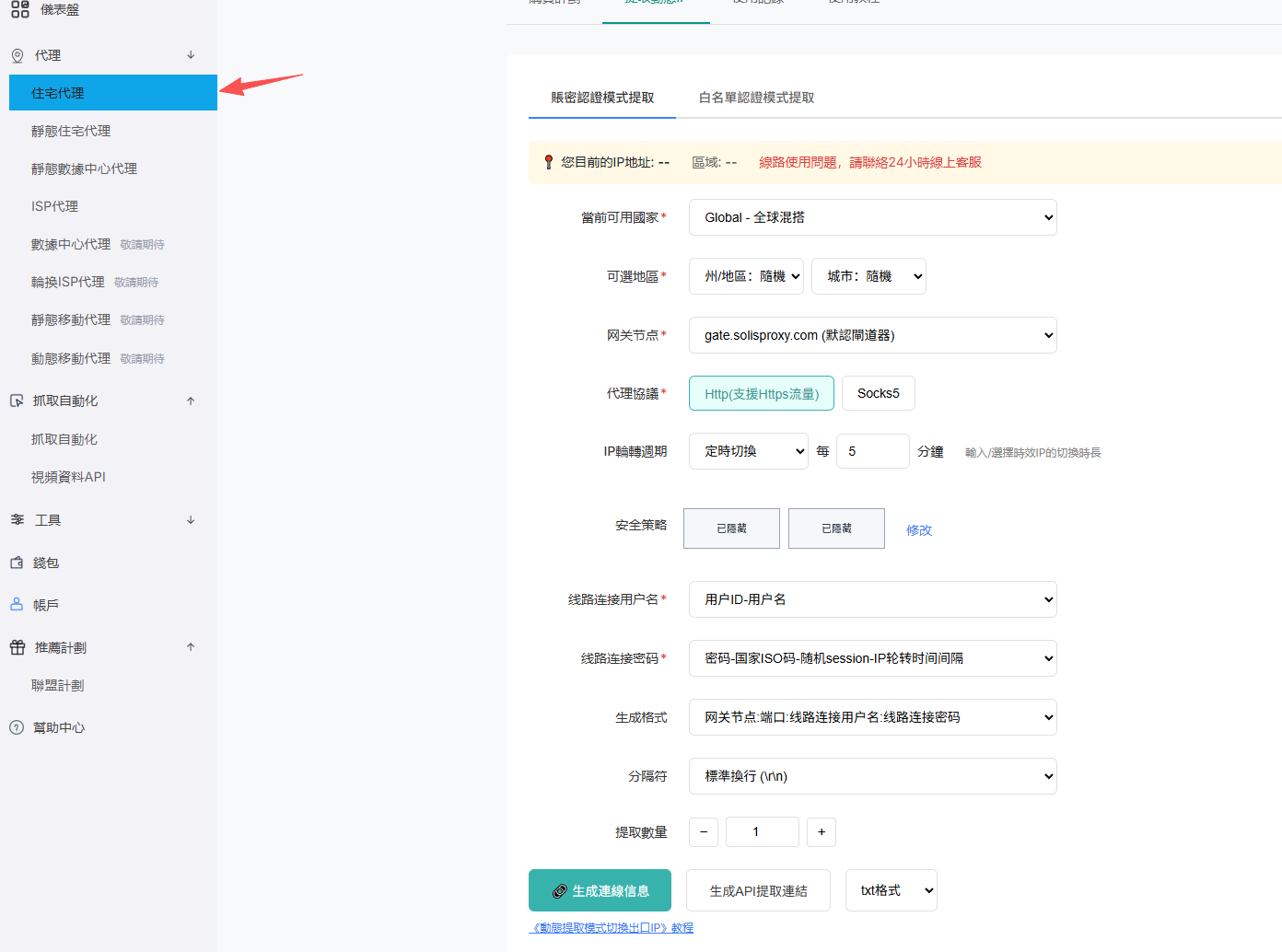Open the 线路连接用户名 dropdown
The width and height of the screenshot is (1282, 952).
click(x=872, y=599)
